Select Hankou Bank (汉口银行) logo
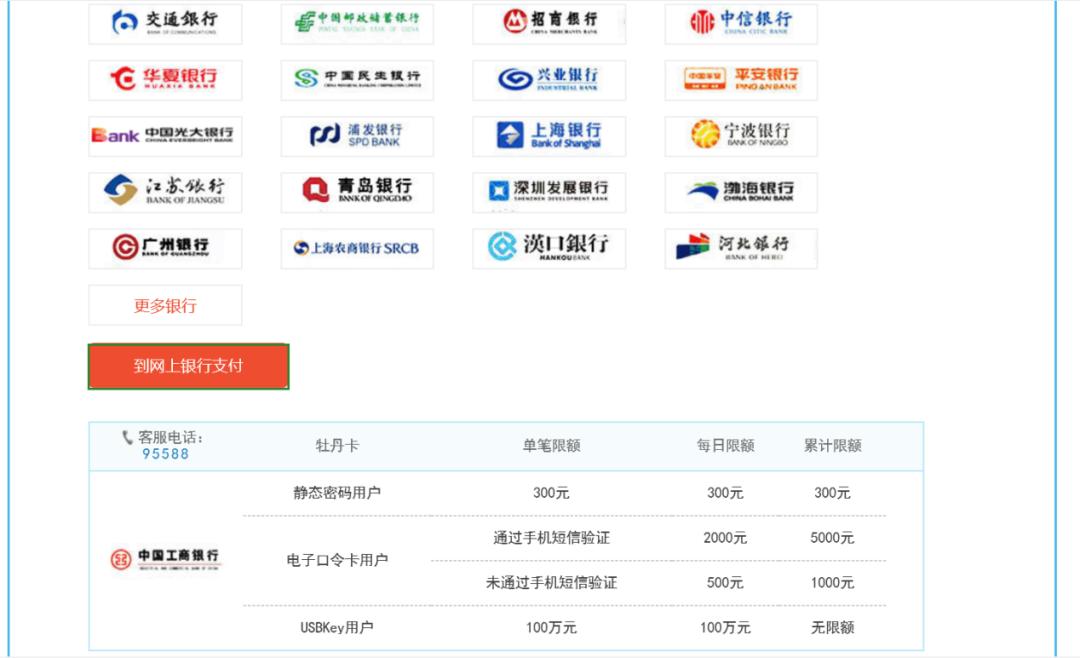 [551, 248]
